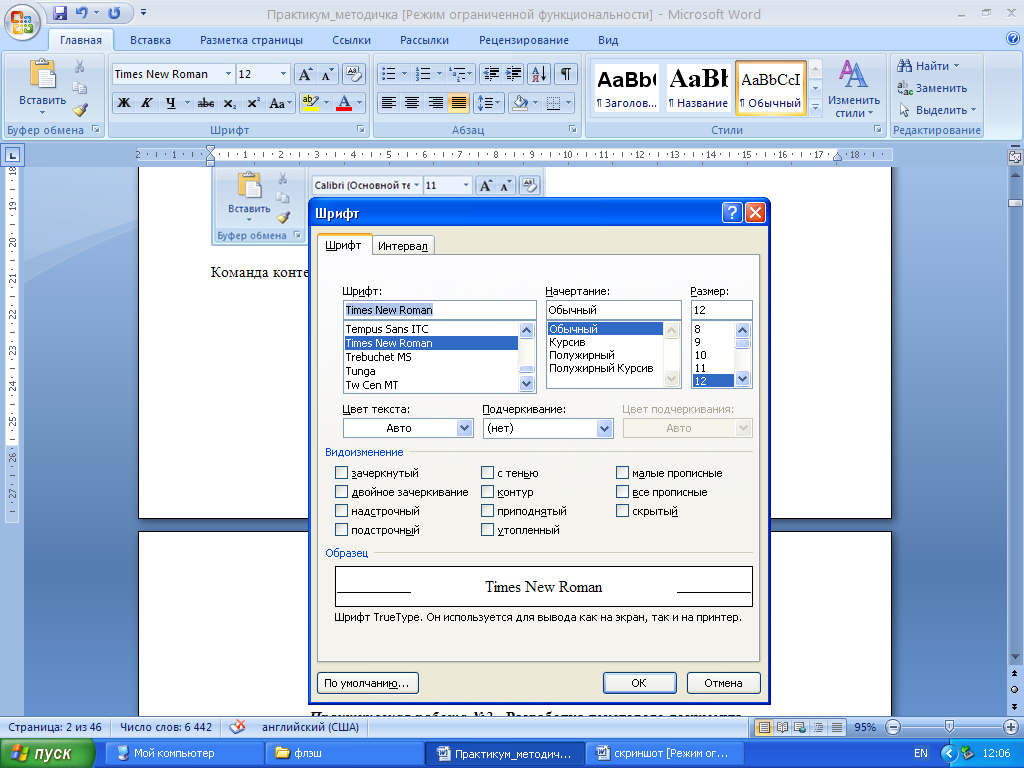Expand styles gallery more arrow
Screen dimensions: 1024x768
(815, 108)
